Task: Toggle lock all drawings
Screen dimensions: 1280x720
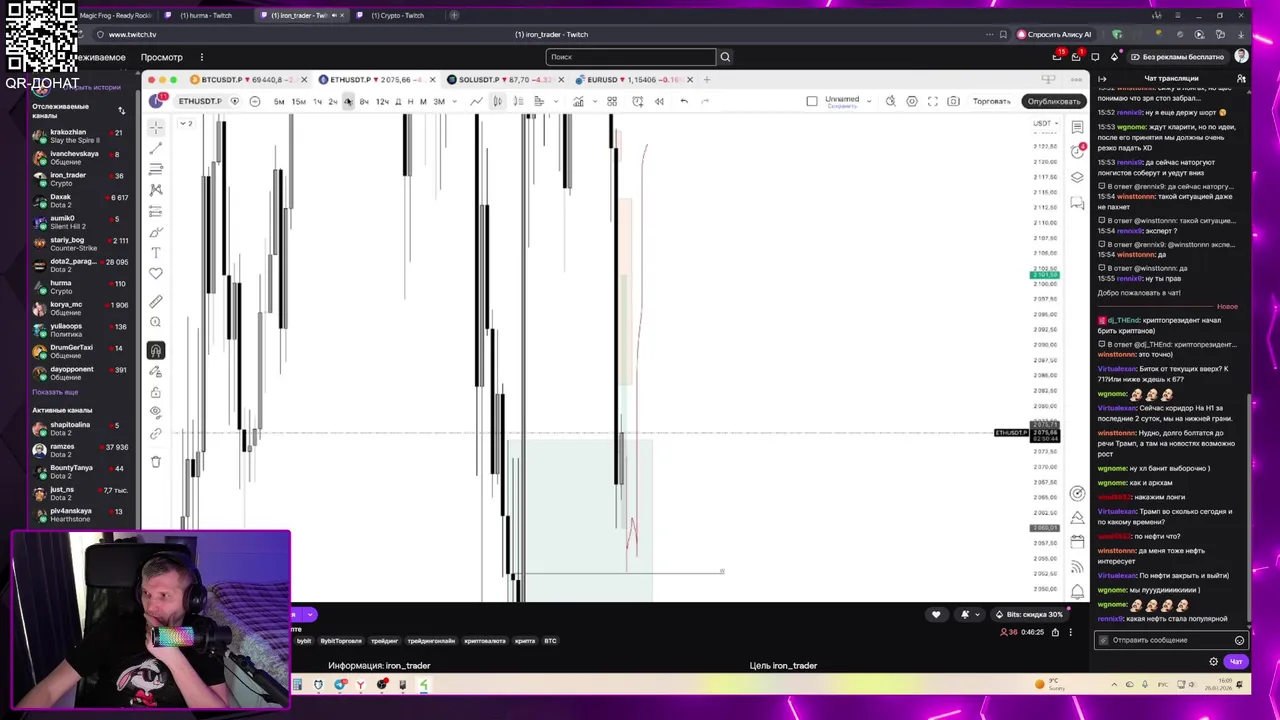Action: [x=156, y=392]
